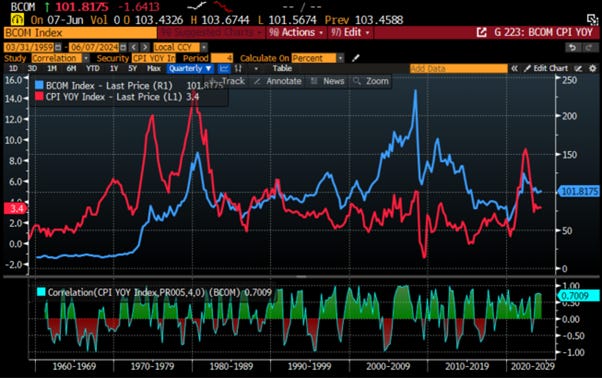Click the G 223: BCOM CPI YOY title
The width and height of the screenshot is (602, 378).
[x=543, y=33]
